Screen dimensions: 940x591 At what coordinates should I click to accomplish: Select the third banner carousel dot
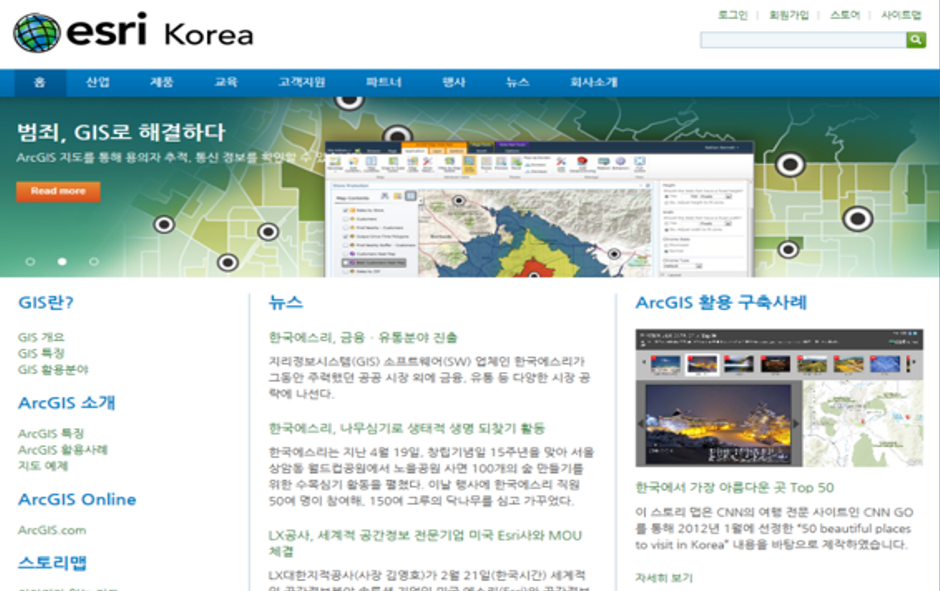coord(94,261)
